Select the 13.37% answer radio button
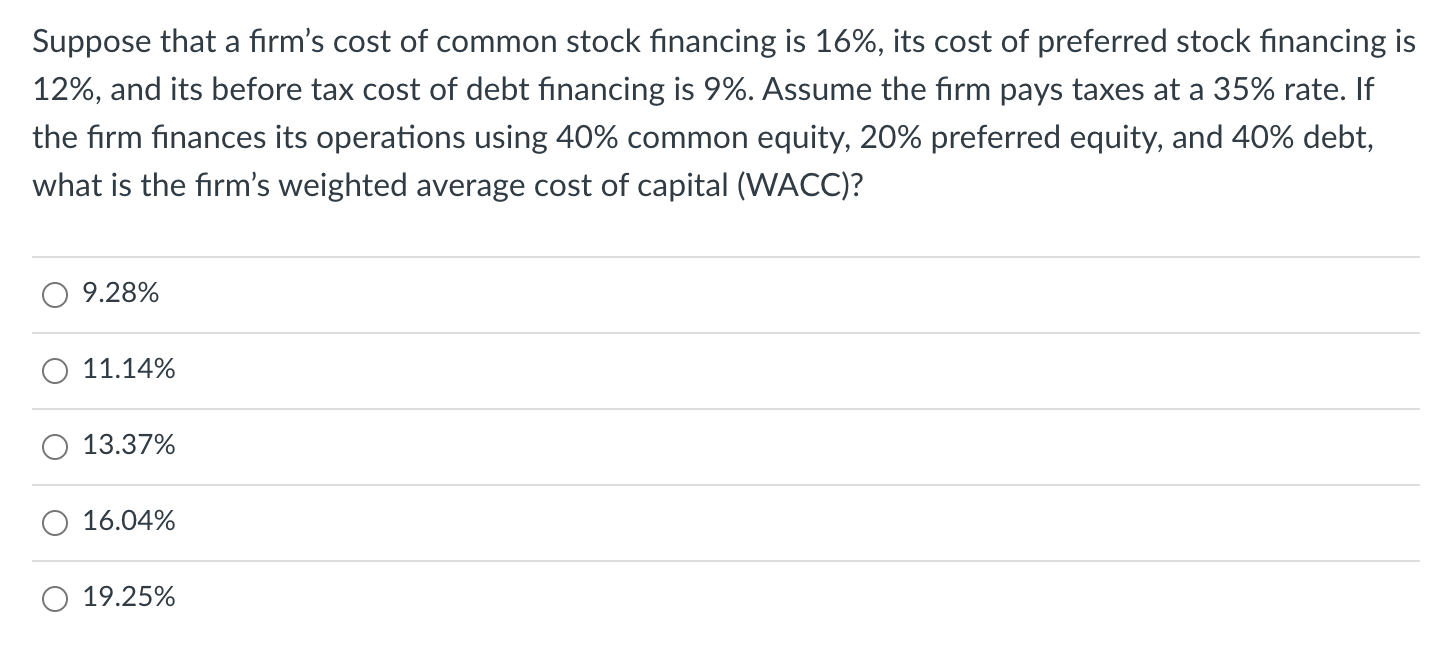The image size is (1446, 666). click(54, 447)
